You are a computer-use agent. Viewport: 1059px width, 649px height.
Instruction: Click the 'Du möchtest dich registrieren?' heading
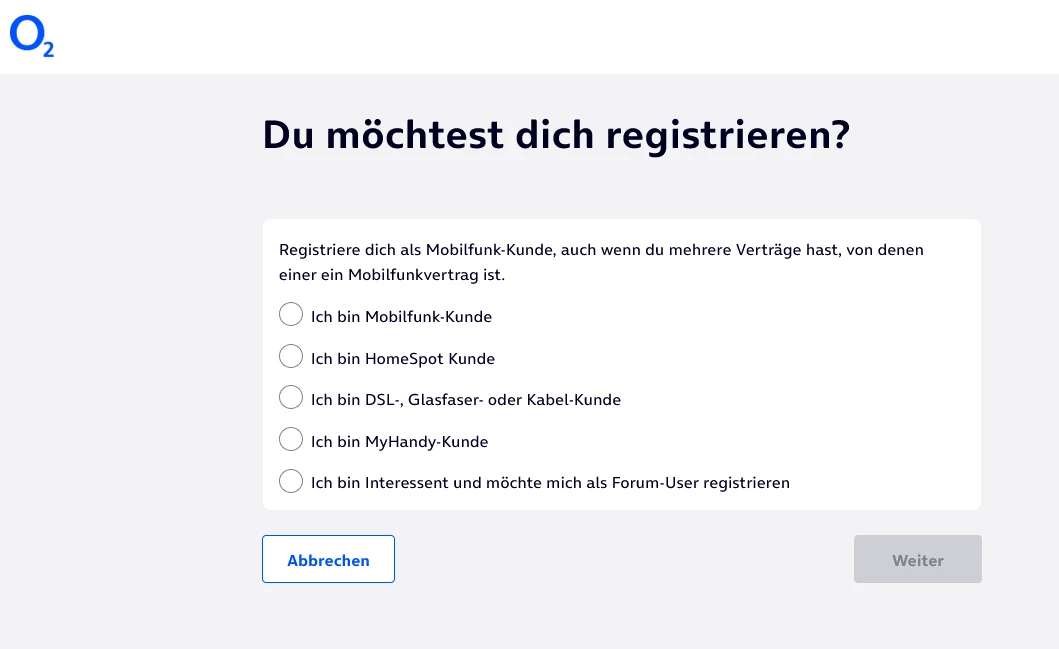click(556, 136)
